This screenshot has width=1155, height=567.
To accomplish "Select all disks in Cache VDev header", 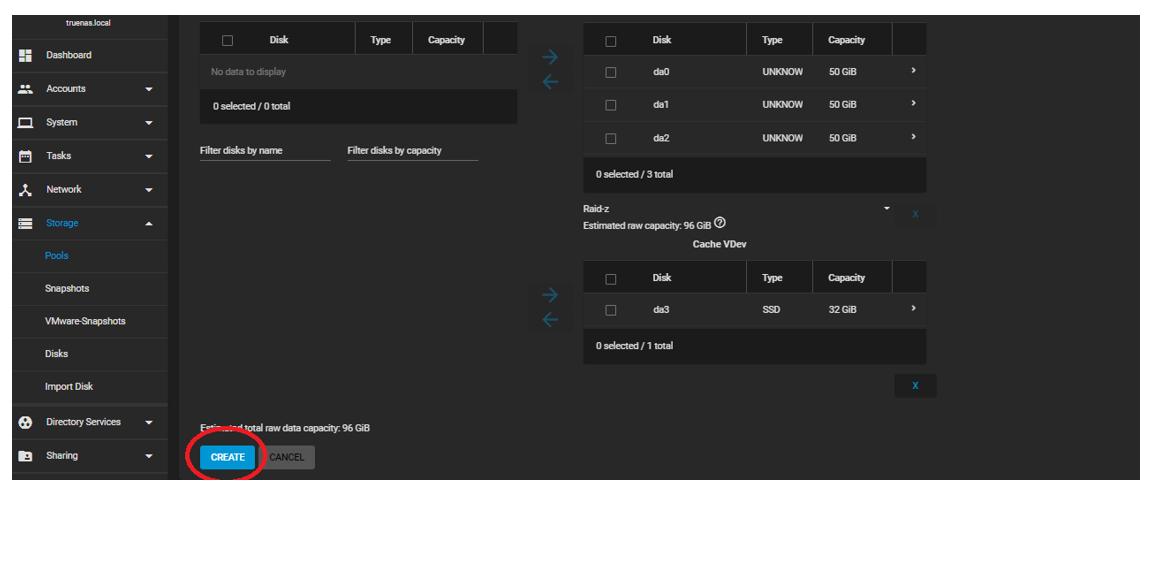I will click(611, 279).
